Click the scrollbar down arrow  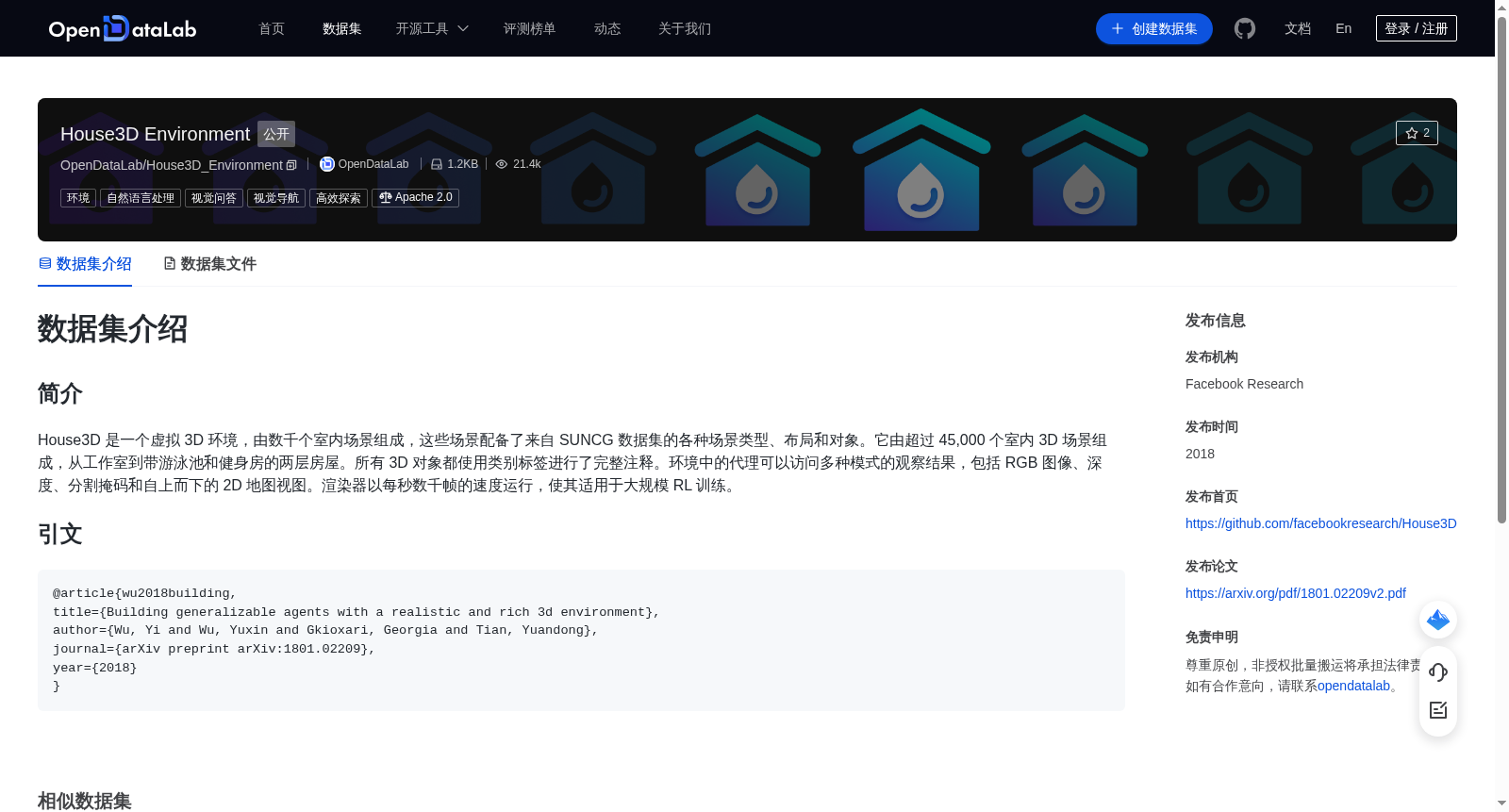[1501, 804]
